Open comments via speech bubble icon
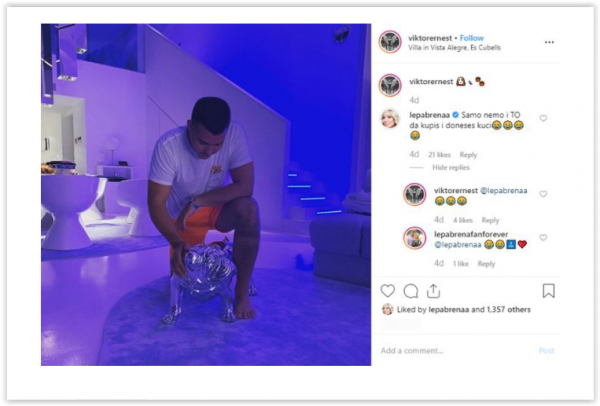600x406 pixels. click(411, 291)
